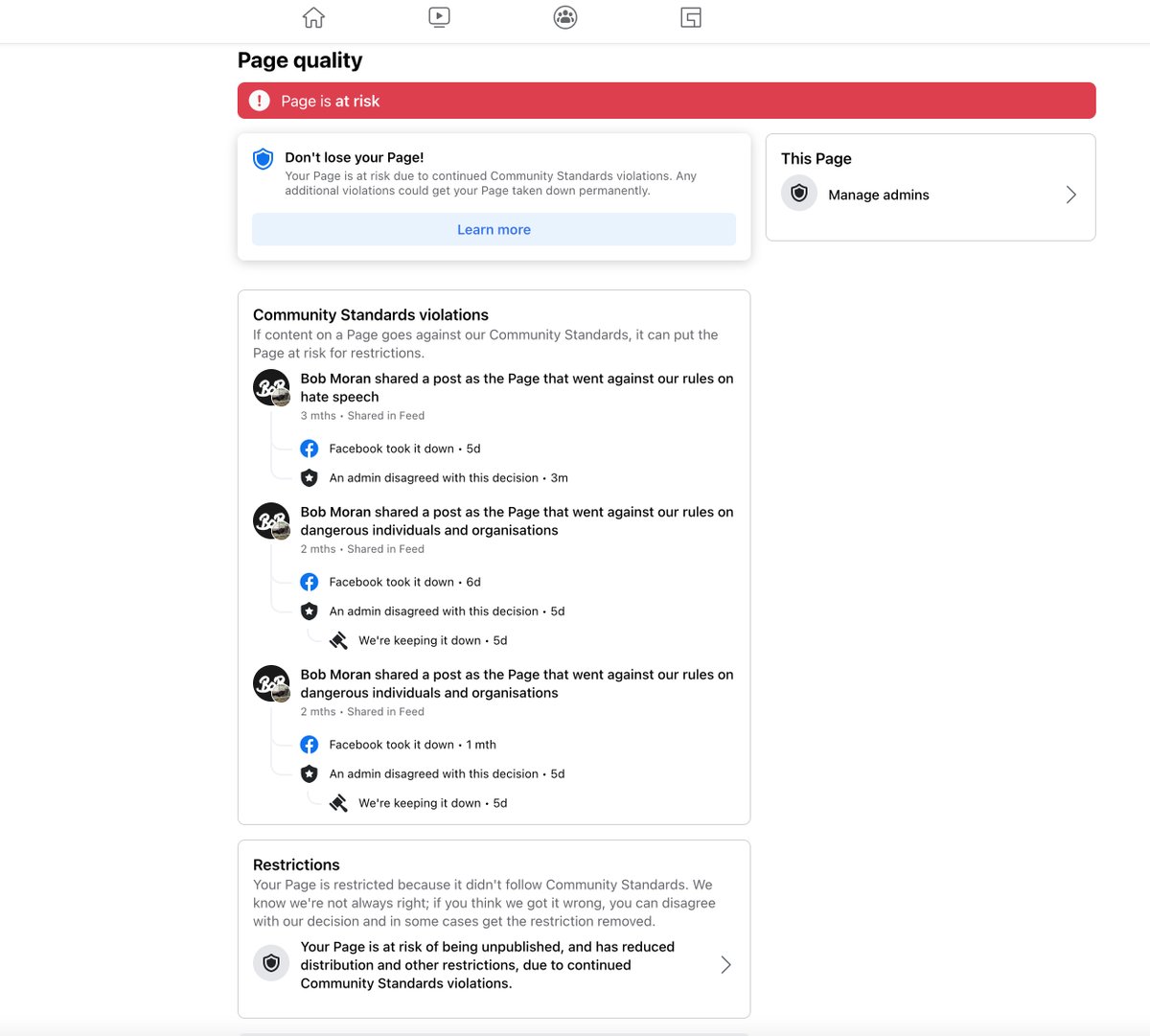Open Manage admins
Viewport: 1150px width, 1036px height.
pyautogui.click(x=878, y=195)
